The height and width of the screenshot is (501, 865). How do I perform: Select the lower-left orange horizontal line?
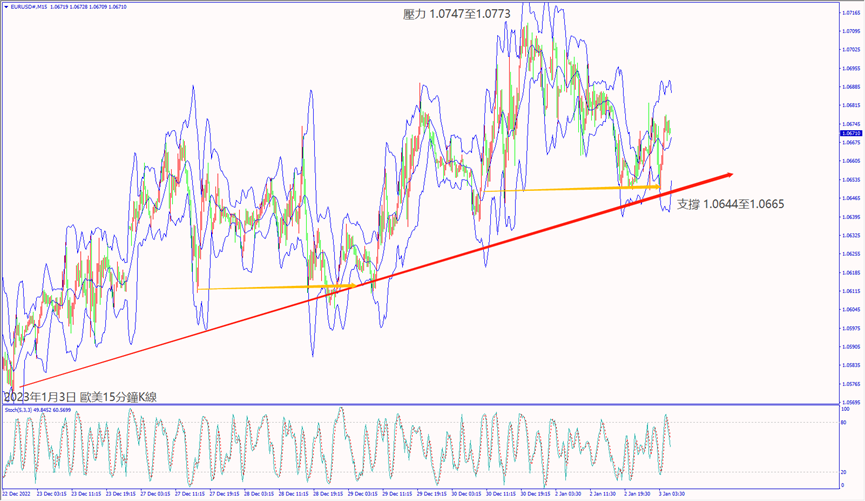[x=275, y=288]
